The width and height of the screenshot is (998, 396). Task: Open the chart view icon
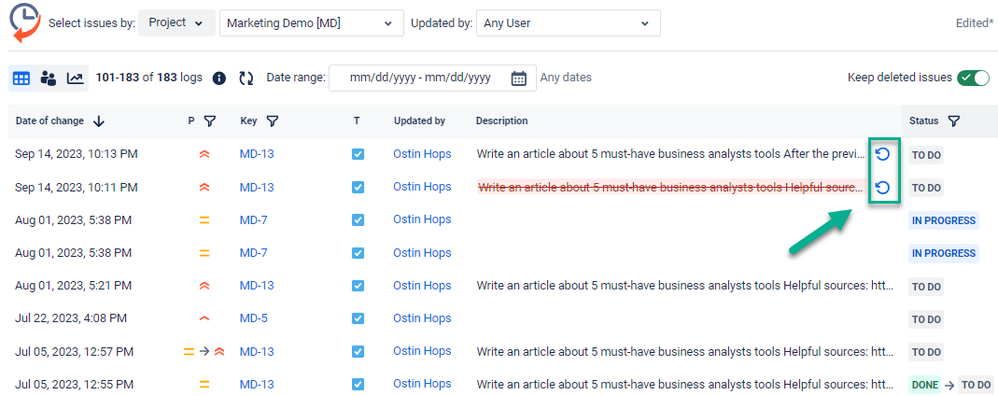[x=75, y=78]
